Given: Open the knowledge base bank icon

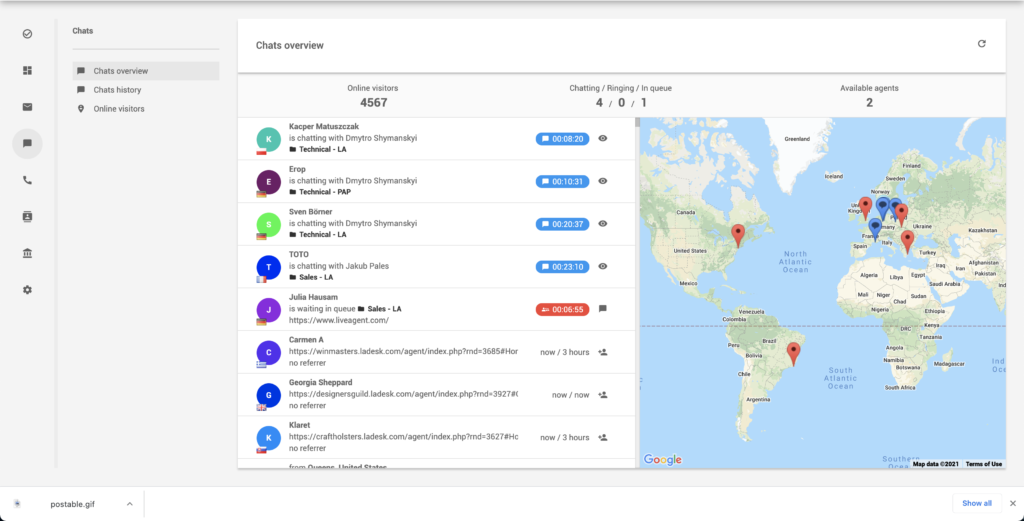Looking at the screenshot, I should click(x=27, y=253).
